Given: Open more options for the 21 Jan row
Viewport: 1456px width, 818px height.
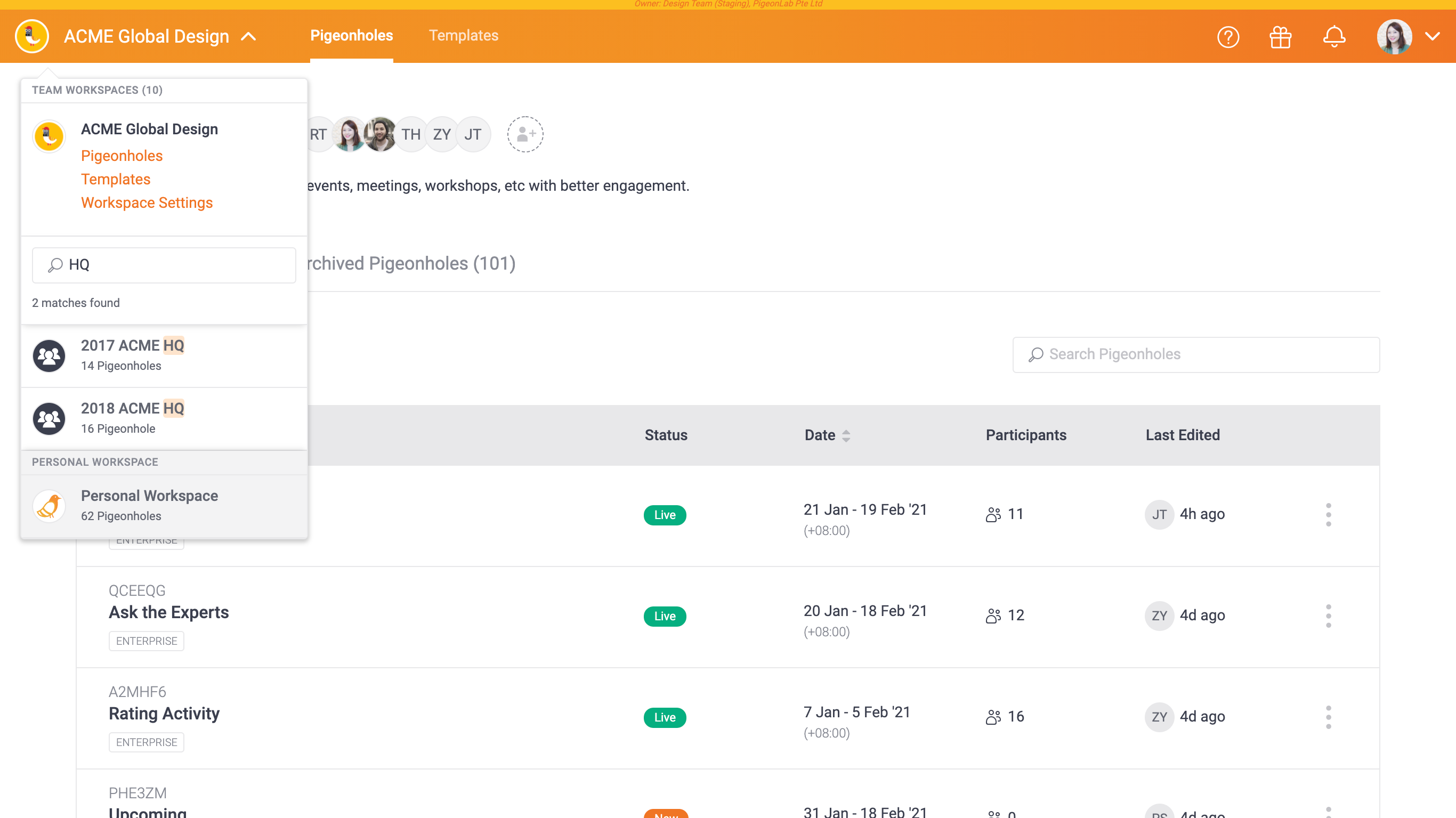Looking at the screenshot, I should point(1328,514).
